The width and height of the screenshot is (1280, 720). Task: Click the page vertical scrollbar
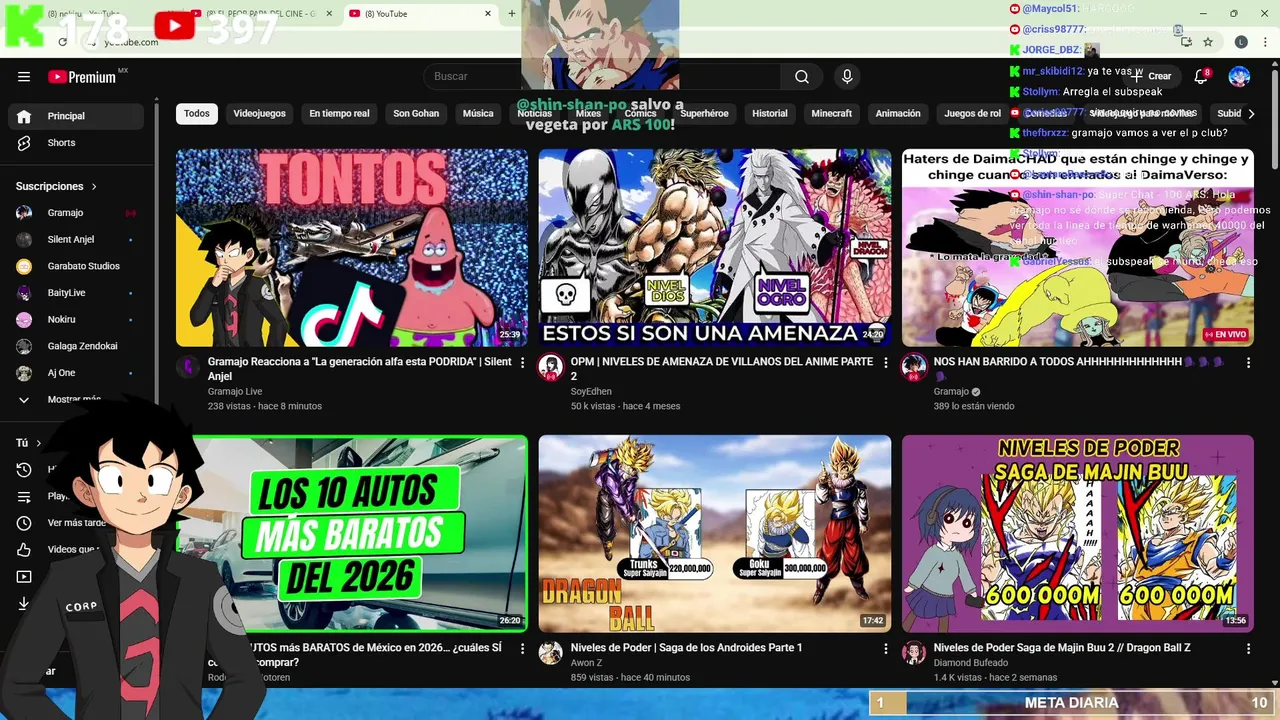click(x=1274, y=120)
